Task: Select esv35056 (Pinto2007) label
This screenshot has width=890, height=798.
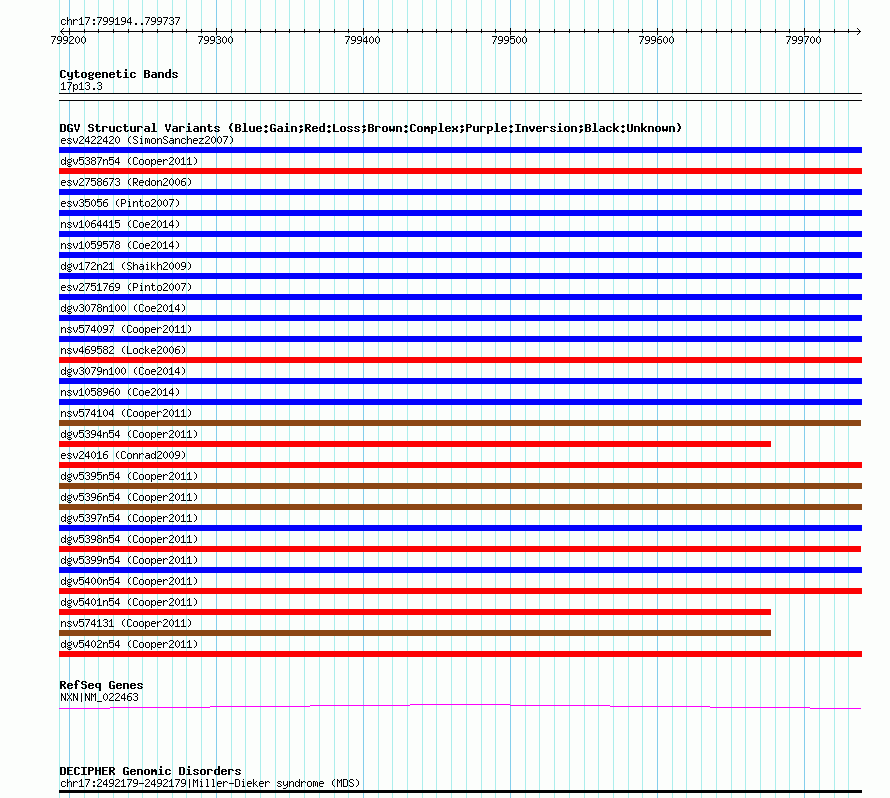Action: 120,203
